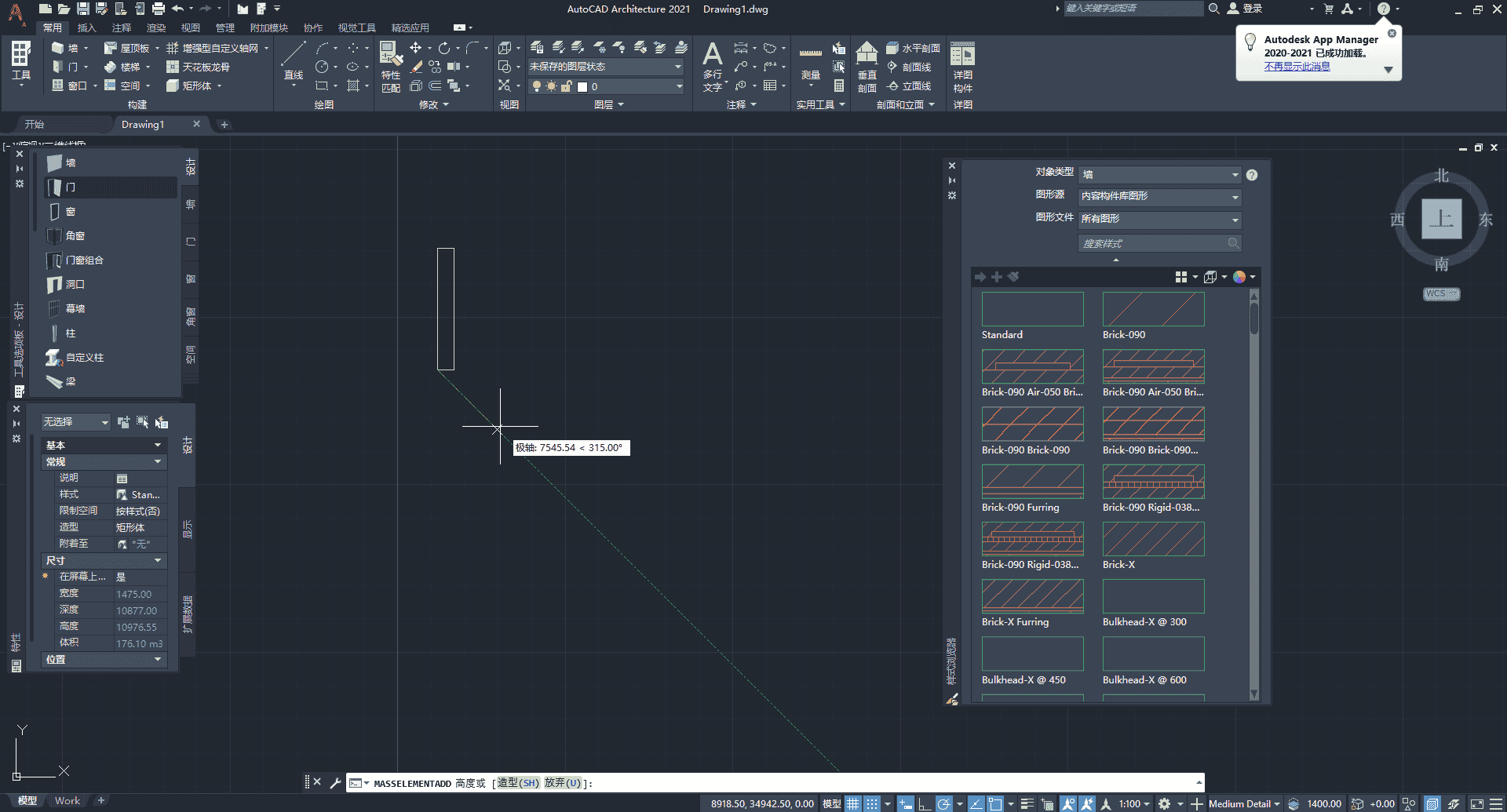Open the Medium Detail display dropdown
The width and height of the screenshot is (1507, 812).
tap(1242, 803)
